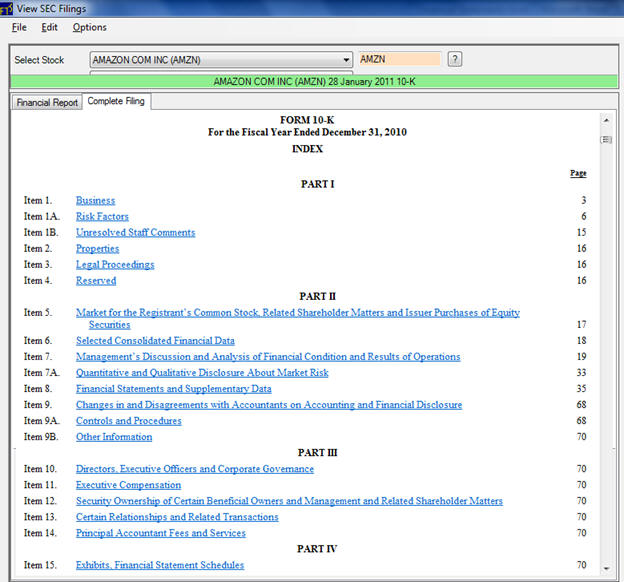Open the Other Information link
The image size is (624, 582).
[114, 437]
